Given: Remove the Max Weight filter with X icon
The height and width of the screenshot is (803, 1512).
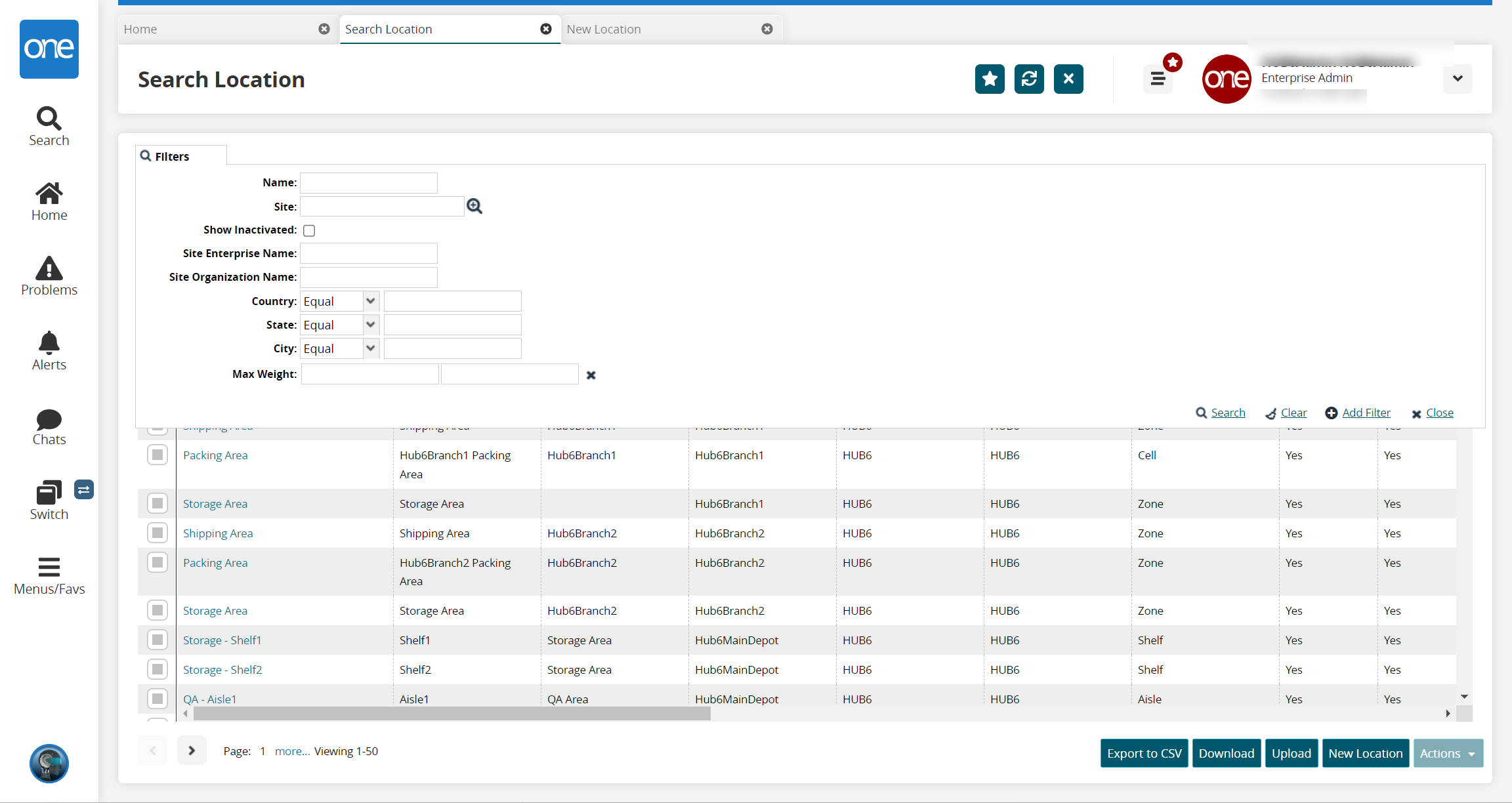Looking at the screenshot, I should (x=591, y=375).
